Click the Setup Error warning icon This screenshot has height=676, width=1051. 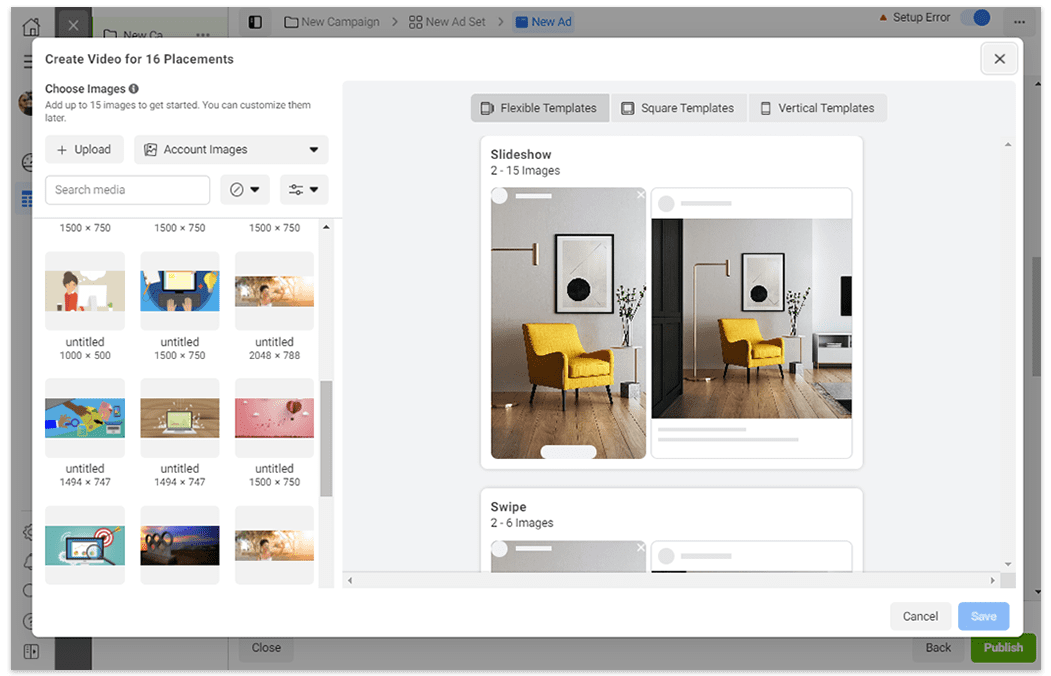pyautogui.click(x=882, y=18)
